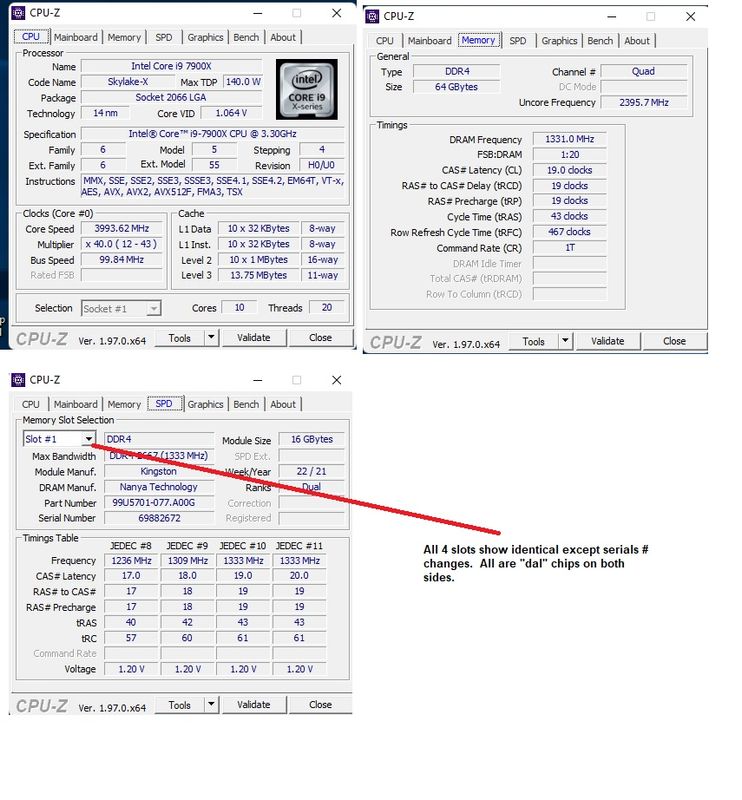Click the Core Speed value 3993.62 MHz

[x=121, y=229]
